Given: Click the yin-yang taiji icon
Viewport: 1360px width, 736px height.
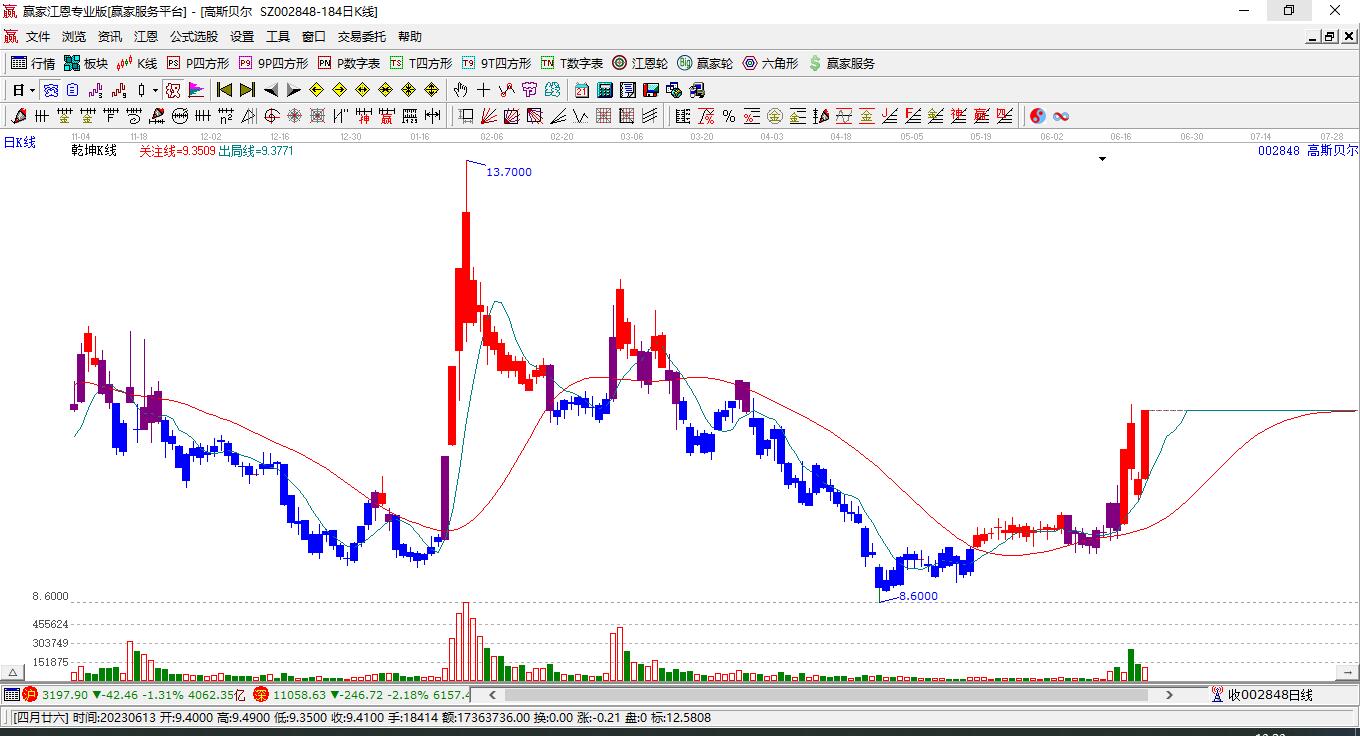Looking at the screenshot, I should coord(1038,116).
